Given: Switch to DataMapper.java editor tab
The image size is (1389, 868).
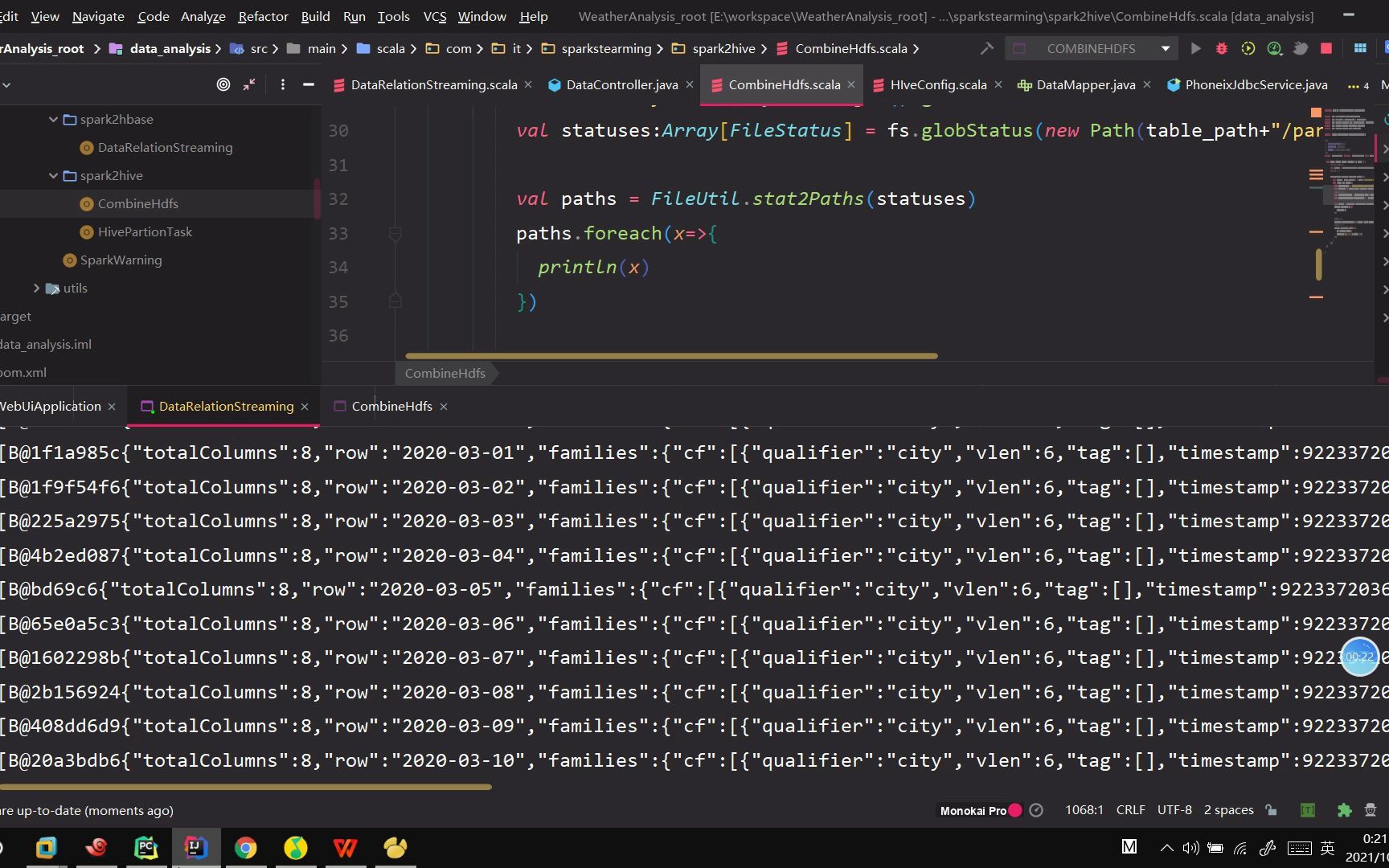Looking at the screenshot, I should click(1086, 84).
